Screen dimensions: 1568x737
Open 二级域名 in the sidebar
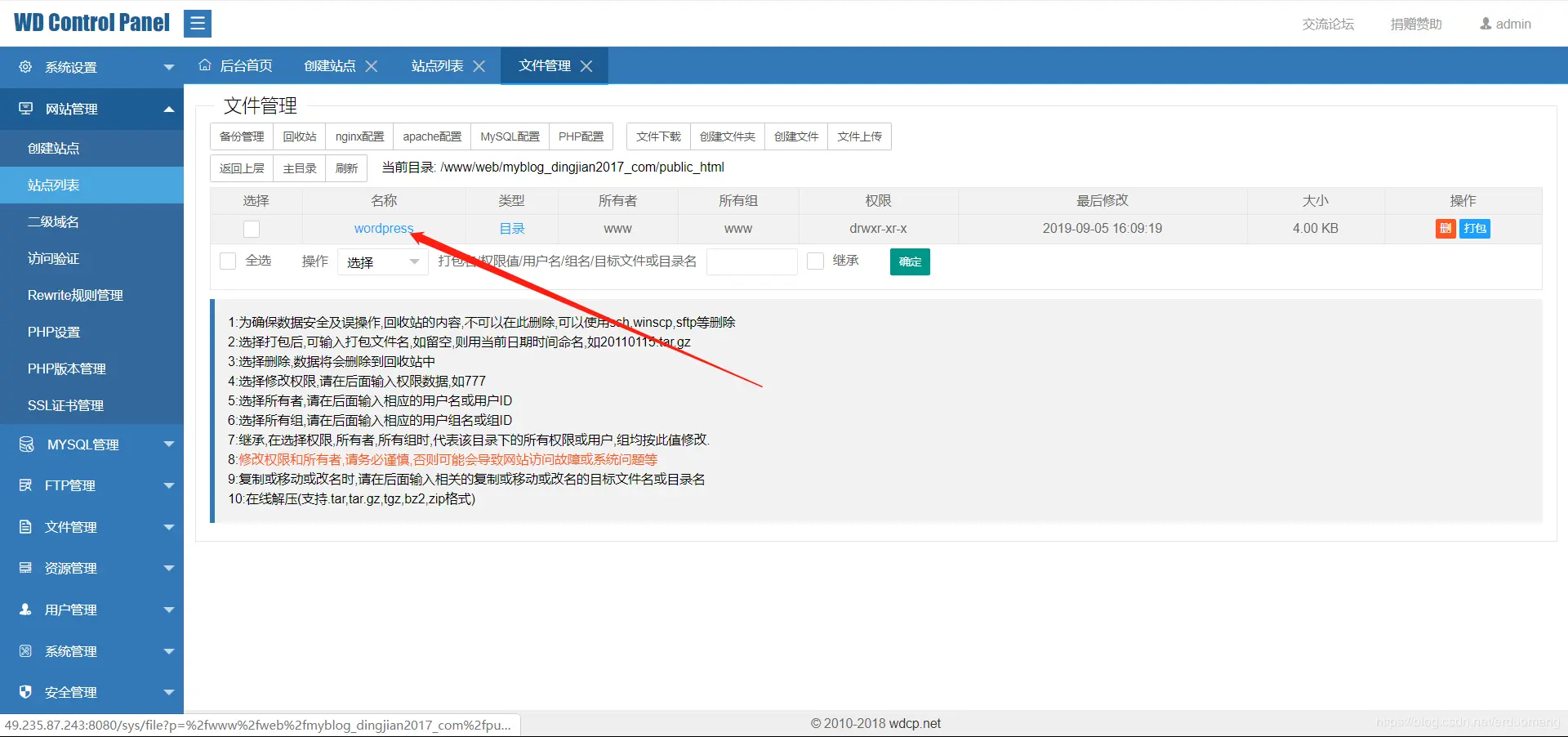(x=91, y=221)
